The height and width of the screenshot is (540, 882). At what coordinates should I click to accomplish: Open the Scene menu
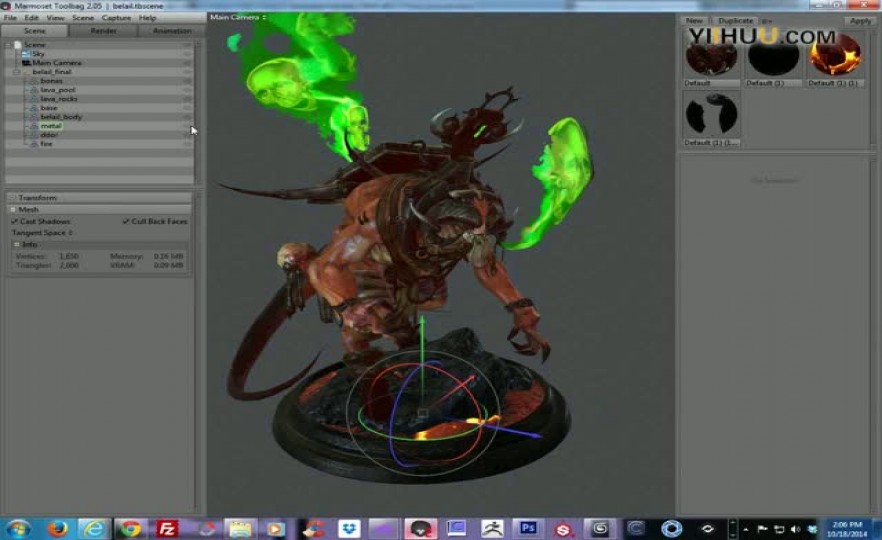(x=83, y=18)
